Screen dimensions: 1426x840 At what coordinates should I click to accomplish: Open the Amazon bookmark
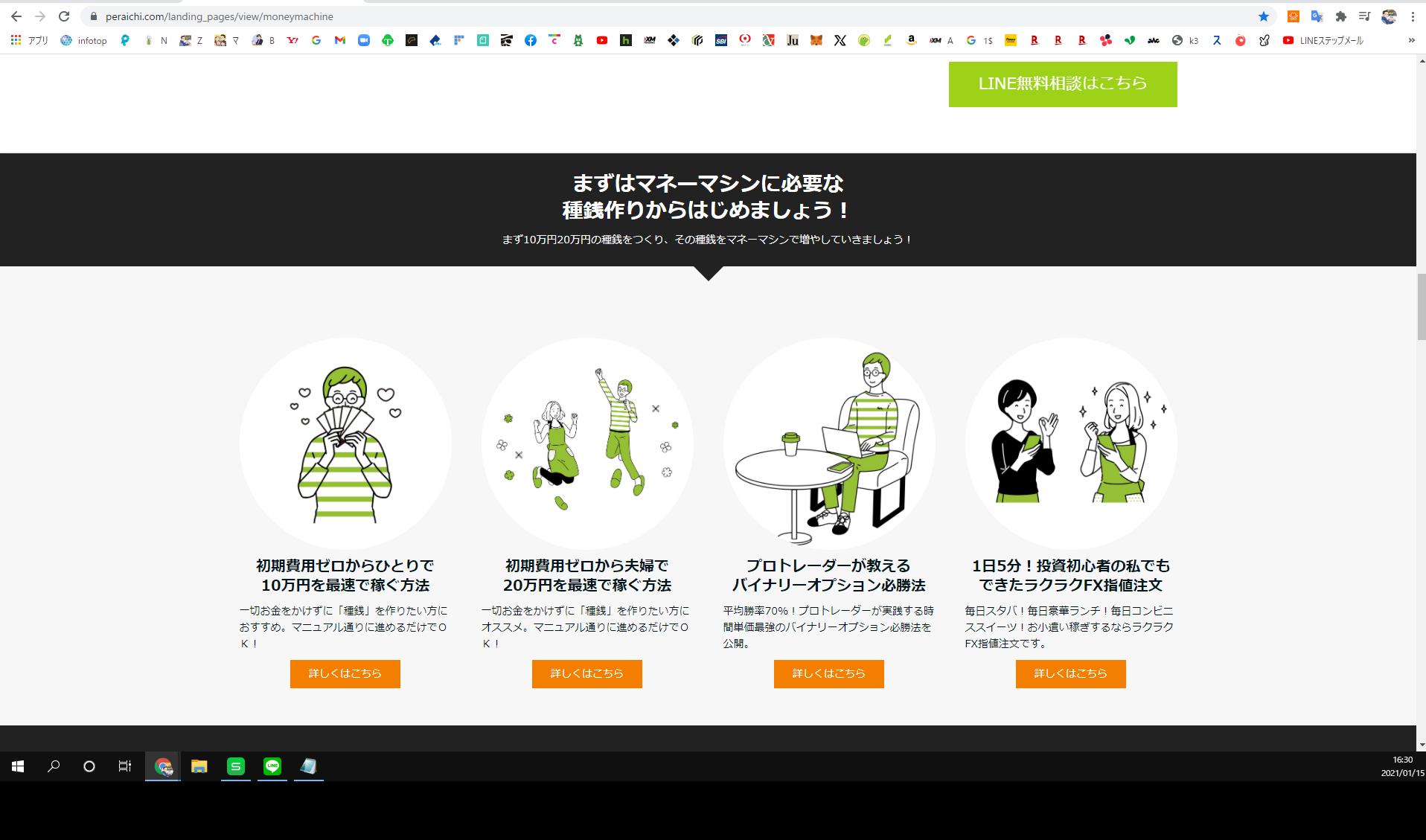pyautogui.click(x=912, y=40)
